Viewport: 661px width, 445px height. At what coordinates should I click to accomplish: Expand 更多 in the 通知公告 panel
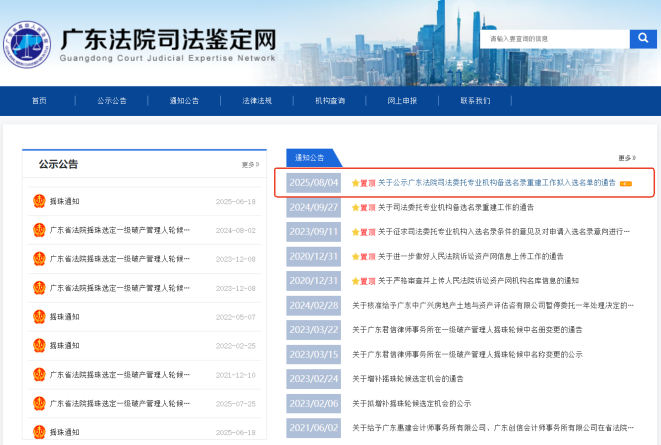pyautogui.click(x=626, y=158)
